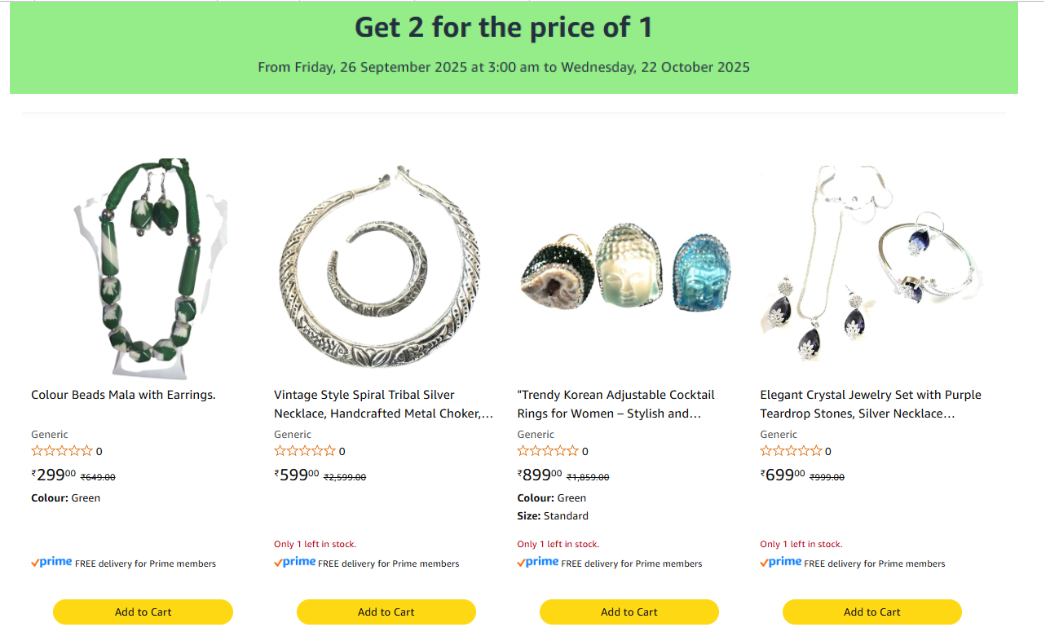Click the Prime logo under Korean Cocktail Rings
Viewport: 1044px width, 643px height.
coord(538,563)
